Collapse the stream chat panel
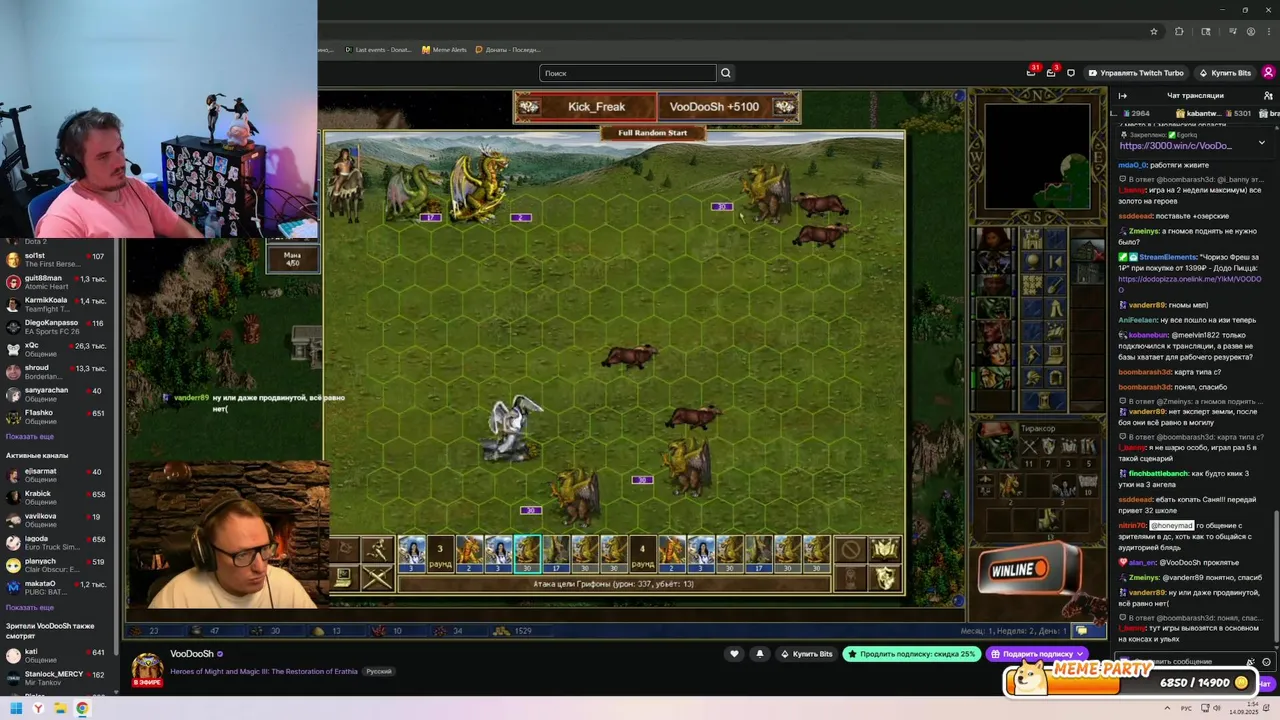 coord(1123,96)
